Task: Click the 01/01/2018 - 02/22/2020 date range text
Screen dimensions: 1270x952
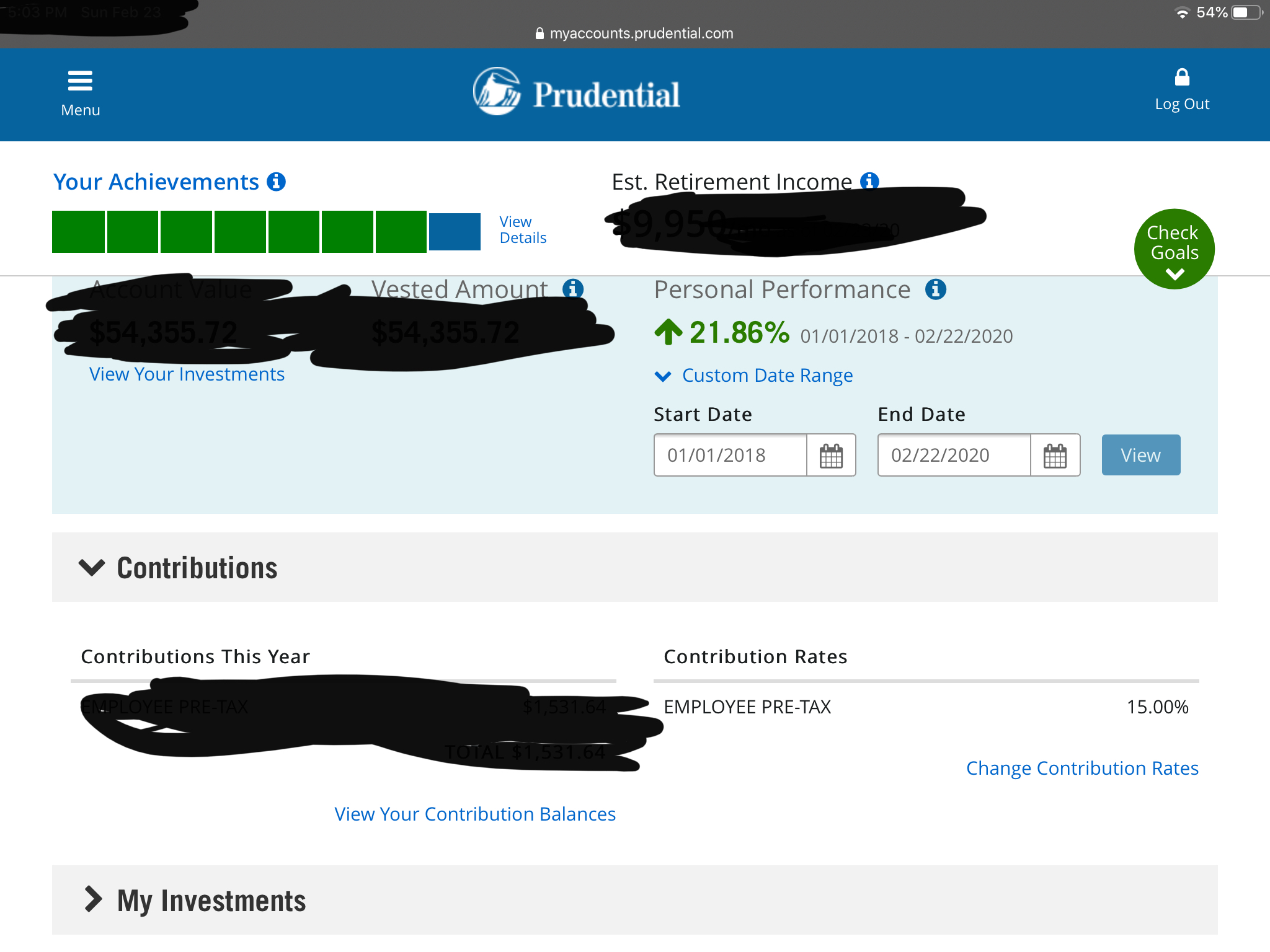Action: point(907,336)
